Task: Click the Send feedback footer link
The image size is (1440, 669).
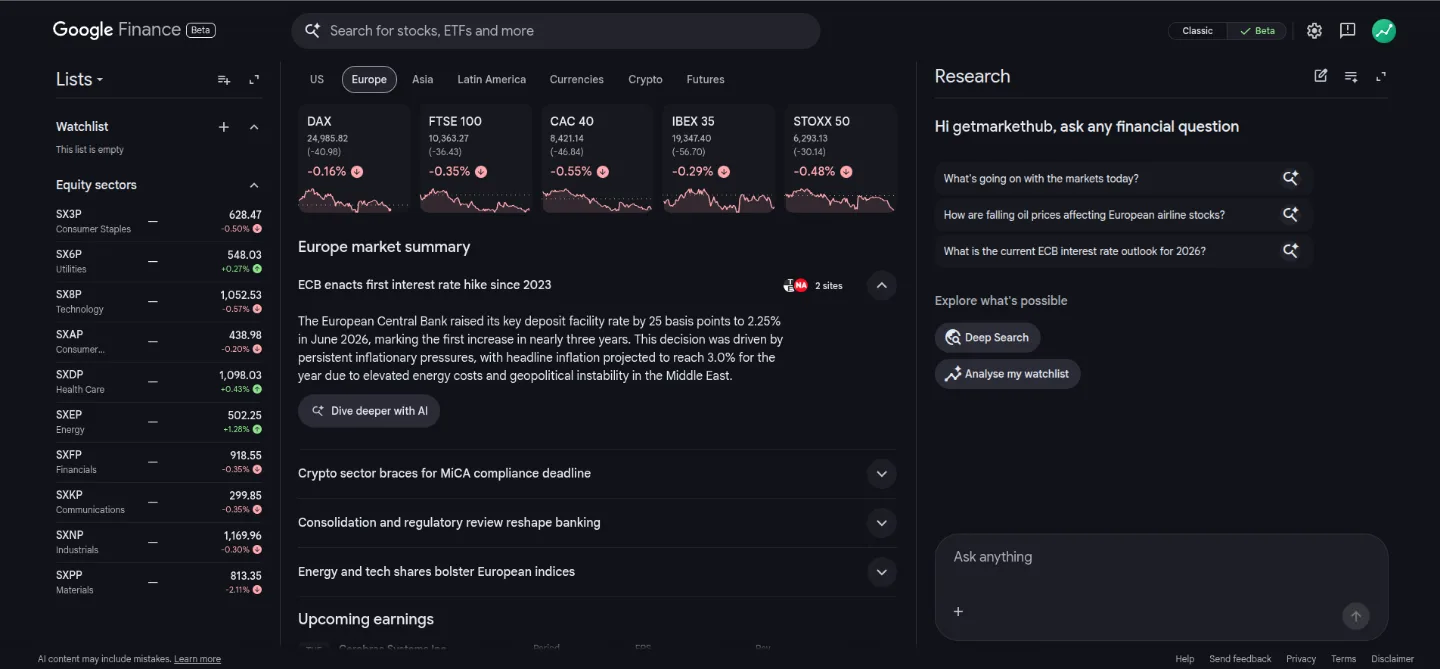Action: 1240,659
